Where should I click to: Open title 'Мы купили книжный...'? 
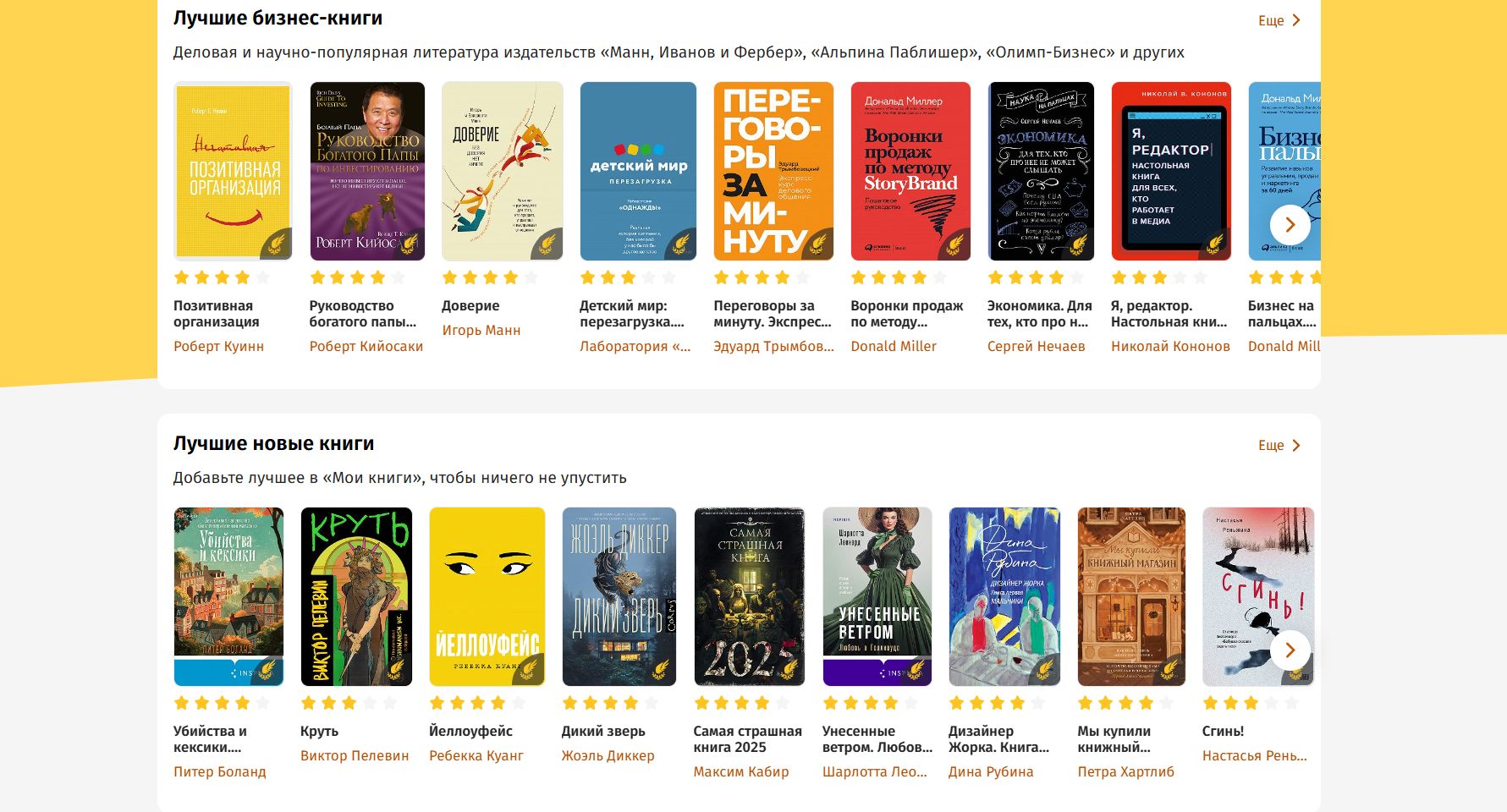[1114, 739]
